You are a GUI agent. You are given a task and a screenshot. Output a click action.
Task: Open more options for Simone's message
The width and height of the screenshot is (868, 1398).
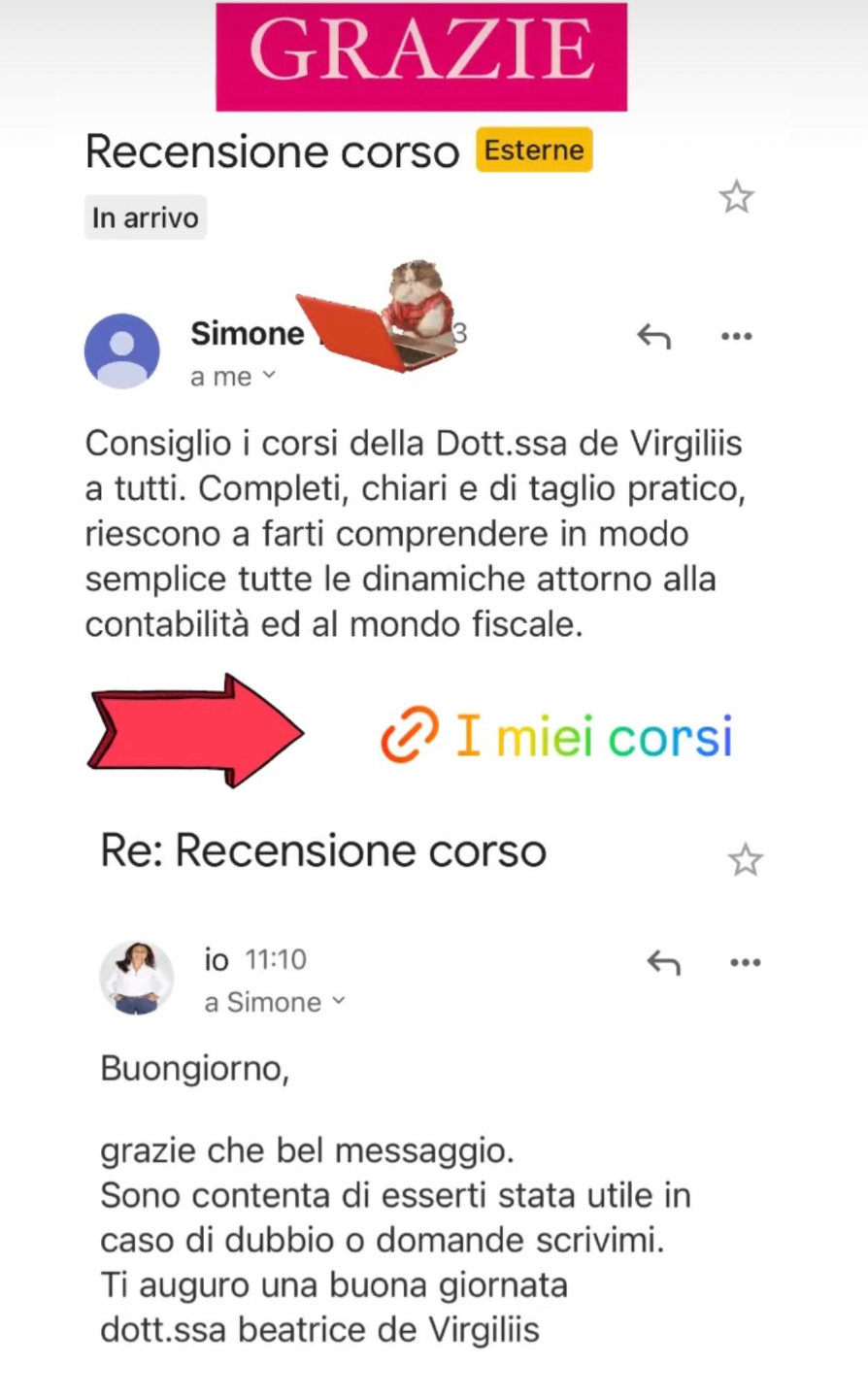[737, 336]
